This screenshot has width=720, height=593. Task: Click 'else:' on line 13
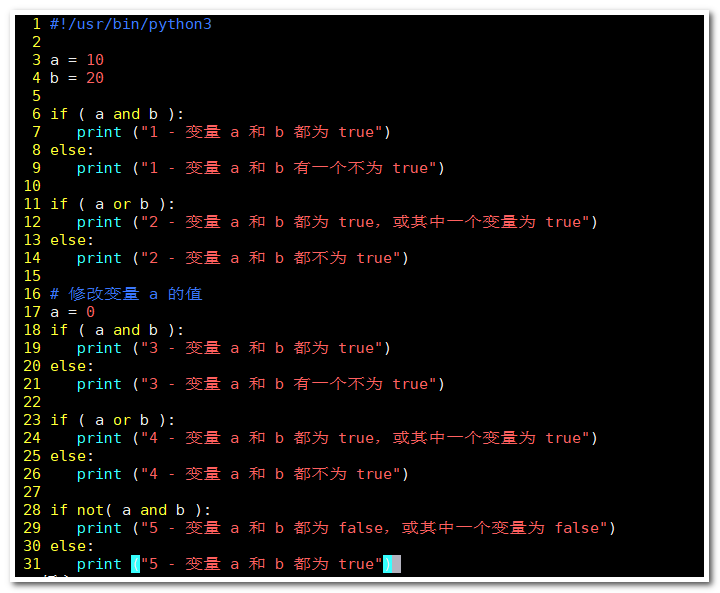(72, 240)
